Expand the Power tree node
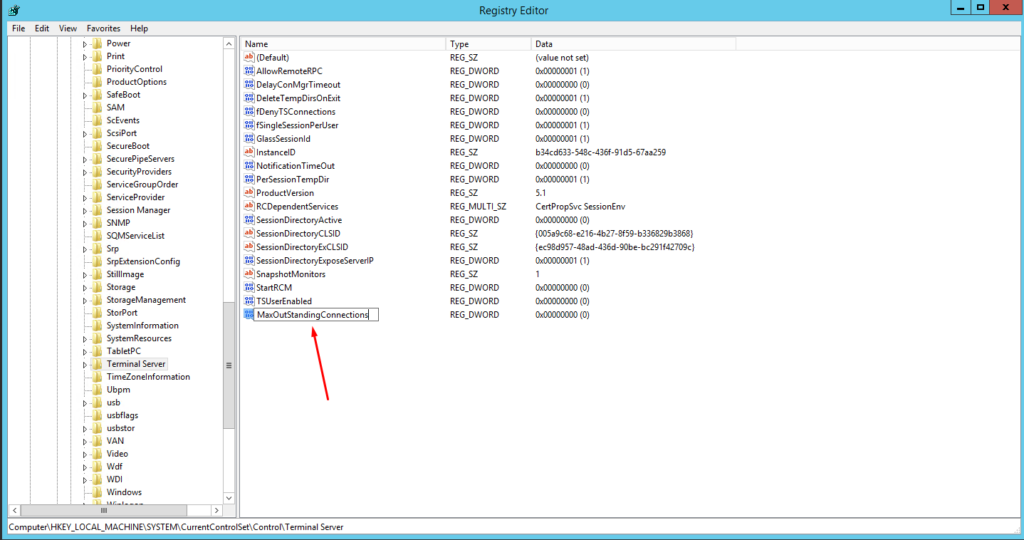This screenshot has height=540, width=1024. [x=85, y=44]
